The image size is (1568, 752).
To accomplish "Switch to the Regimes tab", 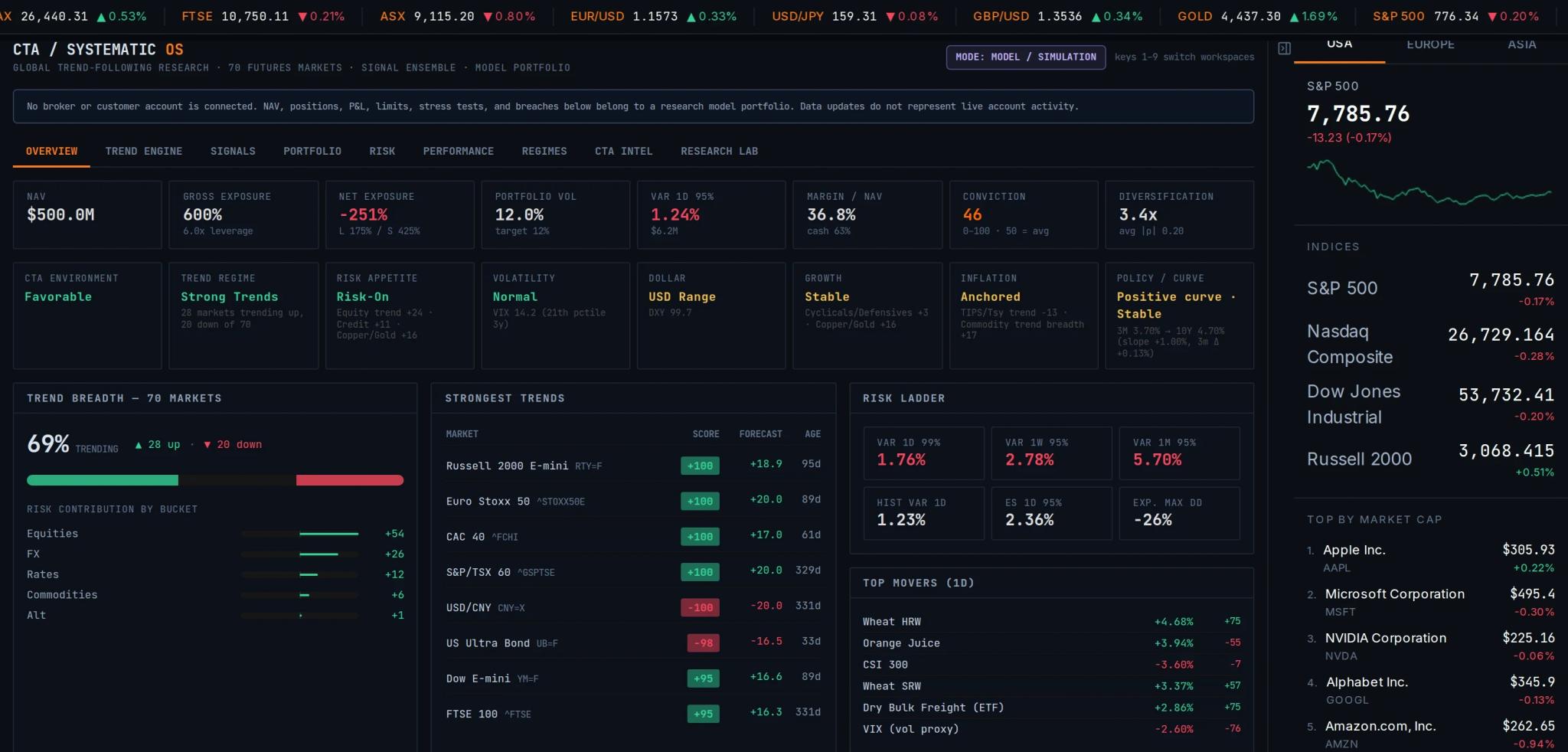I will (x=544, y=151).
